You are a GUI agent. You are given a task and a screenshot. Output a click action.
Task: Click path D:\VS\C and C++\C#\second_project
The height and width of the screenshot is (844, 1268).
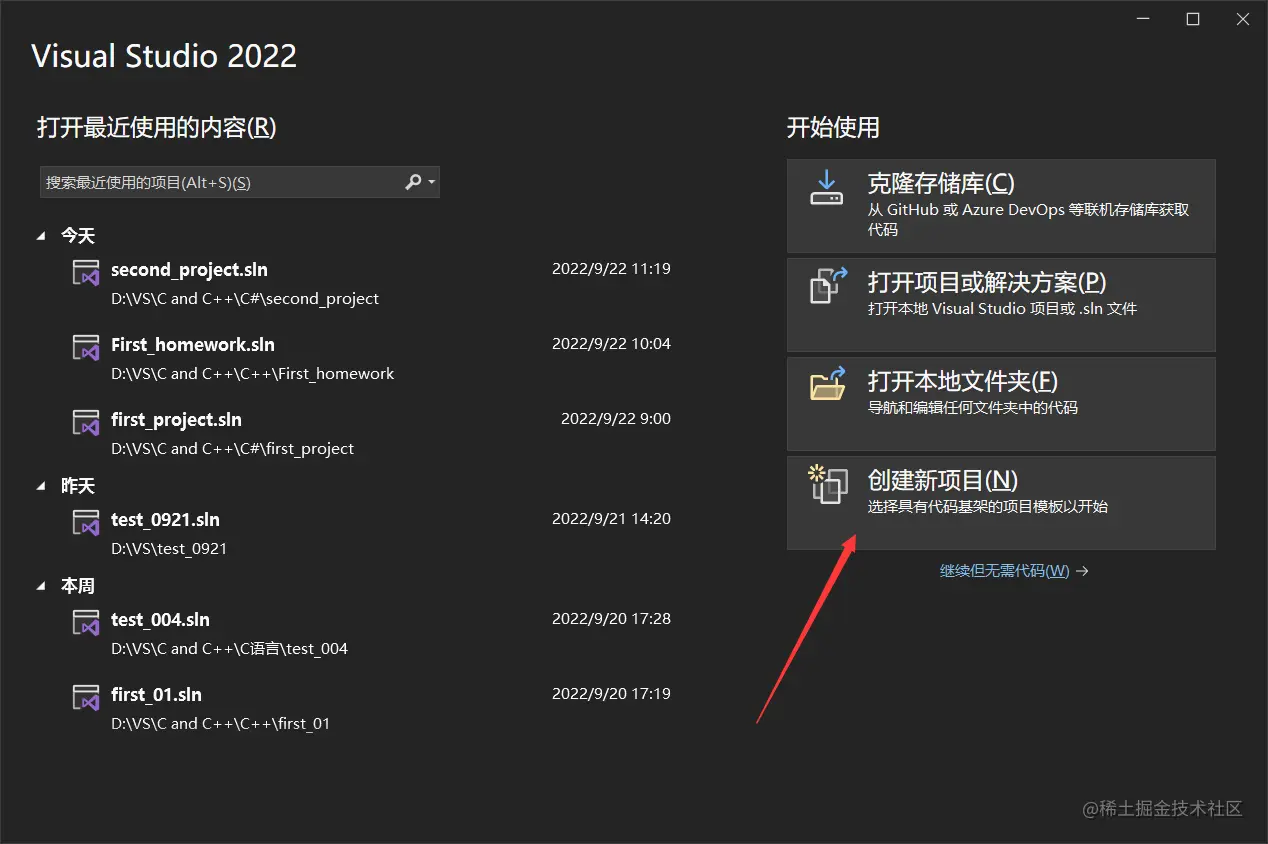tap(245, 299)
